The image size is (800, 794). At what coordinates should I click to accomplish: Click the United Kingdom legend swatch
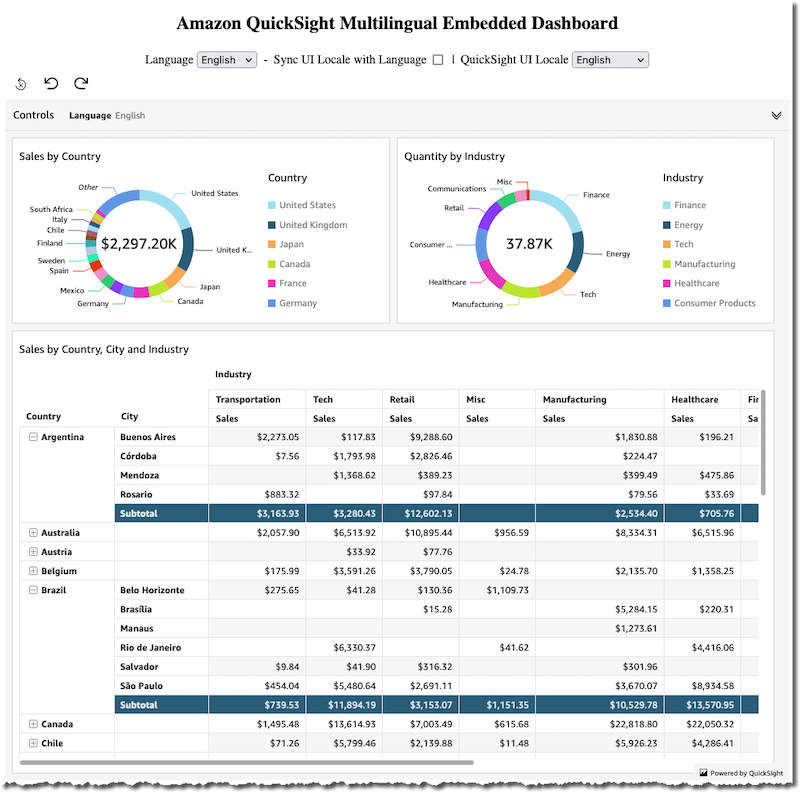tap(271, 225)
